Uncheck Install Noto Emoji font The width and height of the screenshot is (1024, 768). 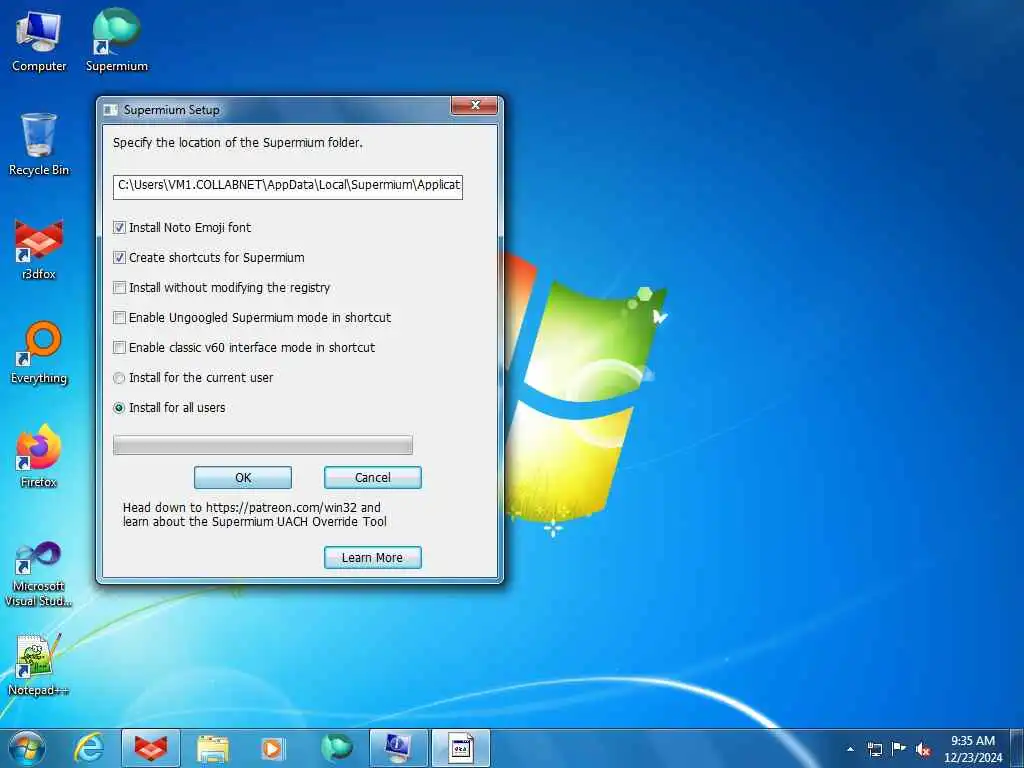pos(119,227)
